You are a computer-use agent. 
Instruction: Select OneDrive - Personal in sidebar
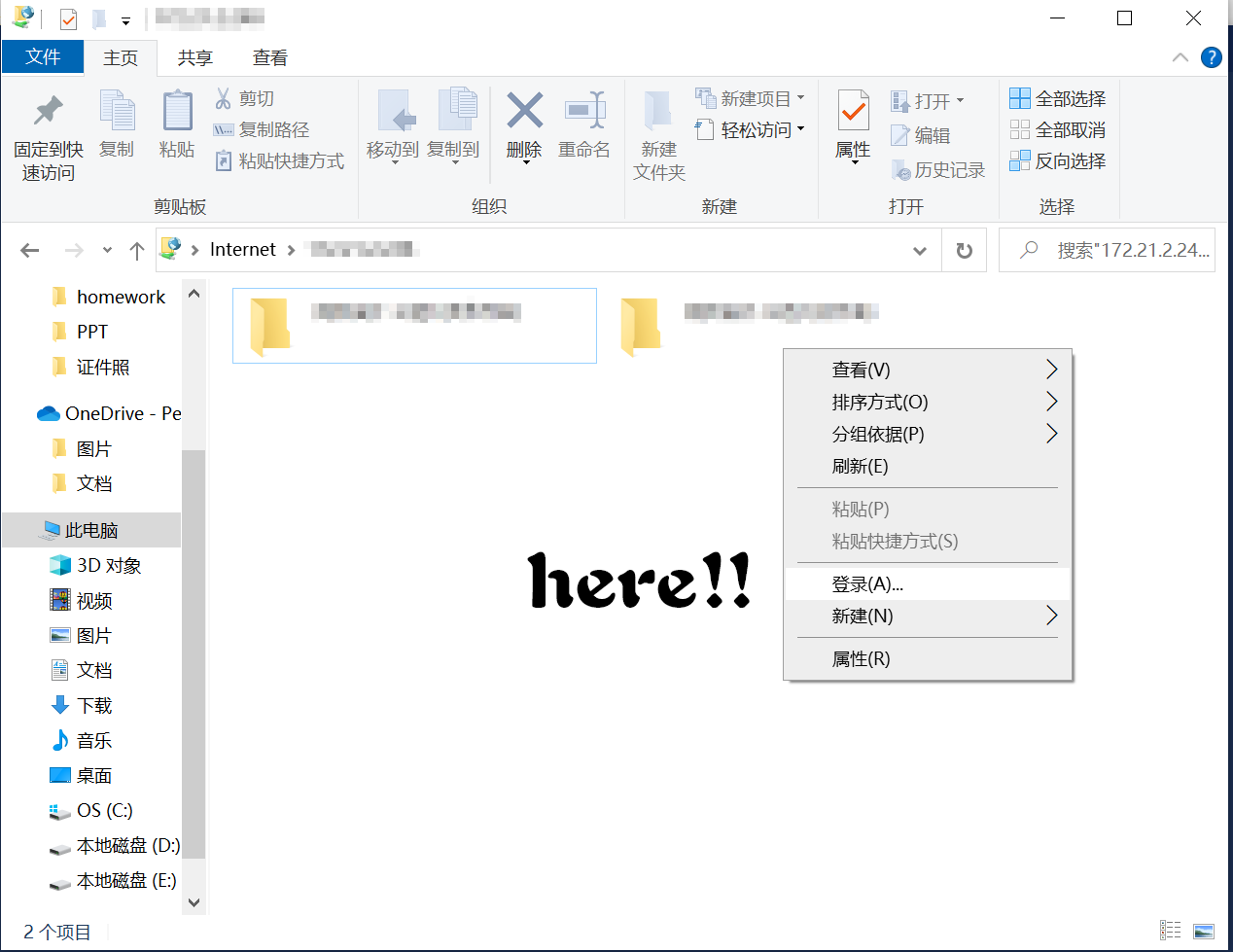coord(108,413)
